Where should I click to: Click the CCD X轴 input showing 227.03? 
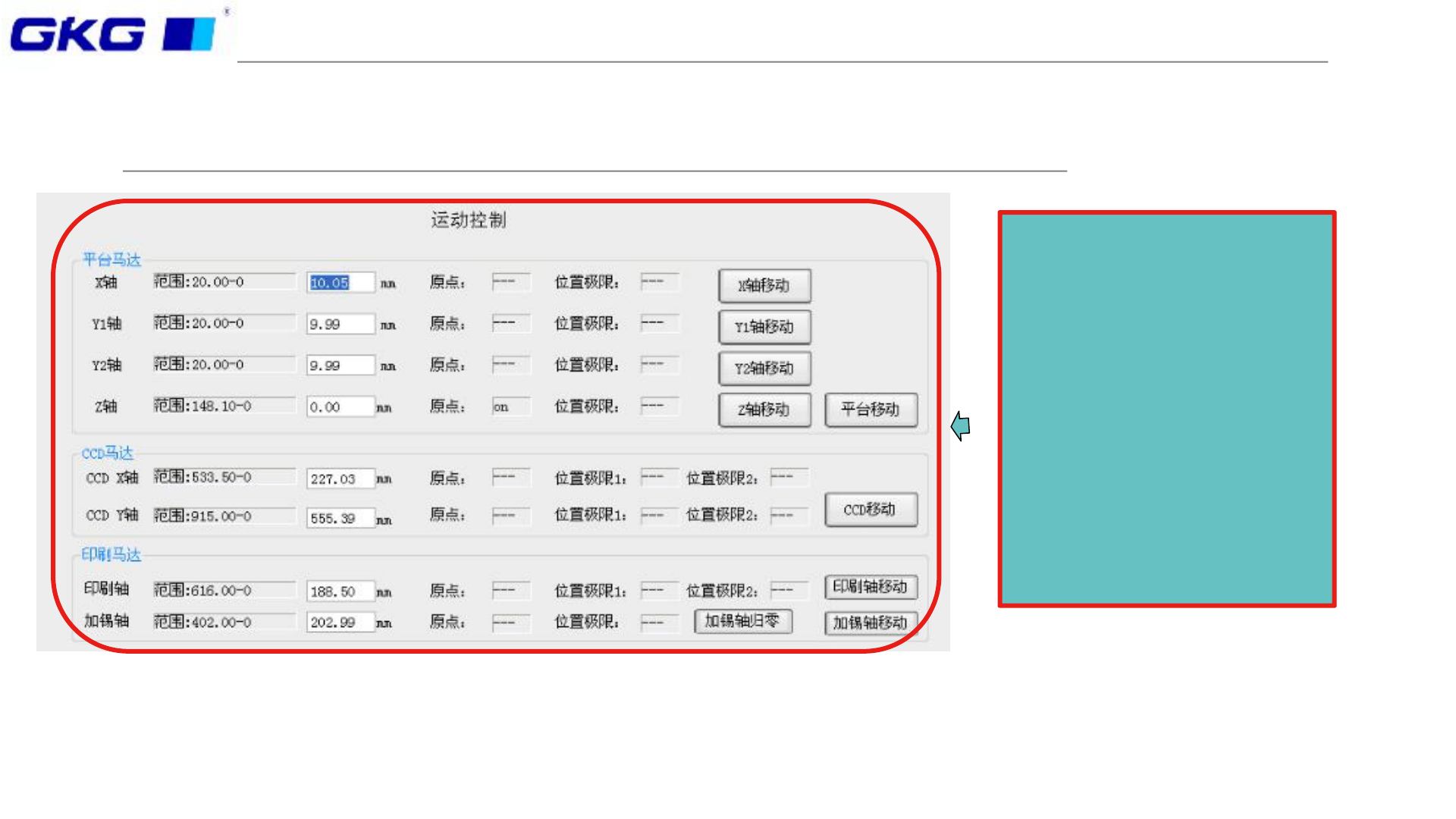340,479
